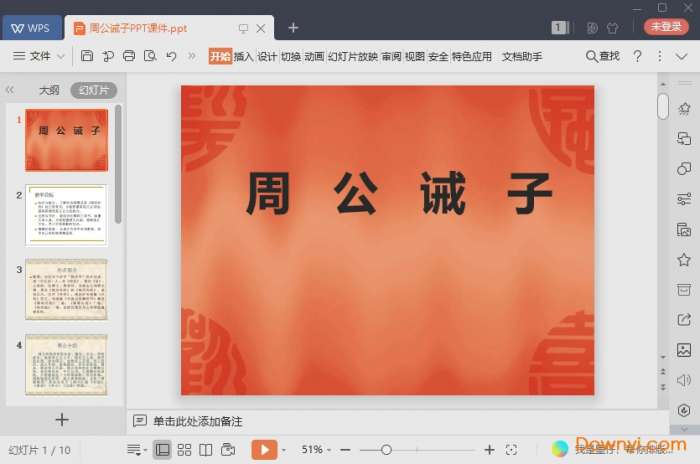Click the Print icon

click(x=129, y=56)
